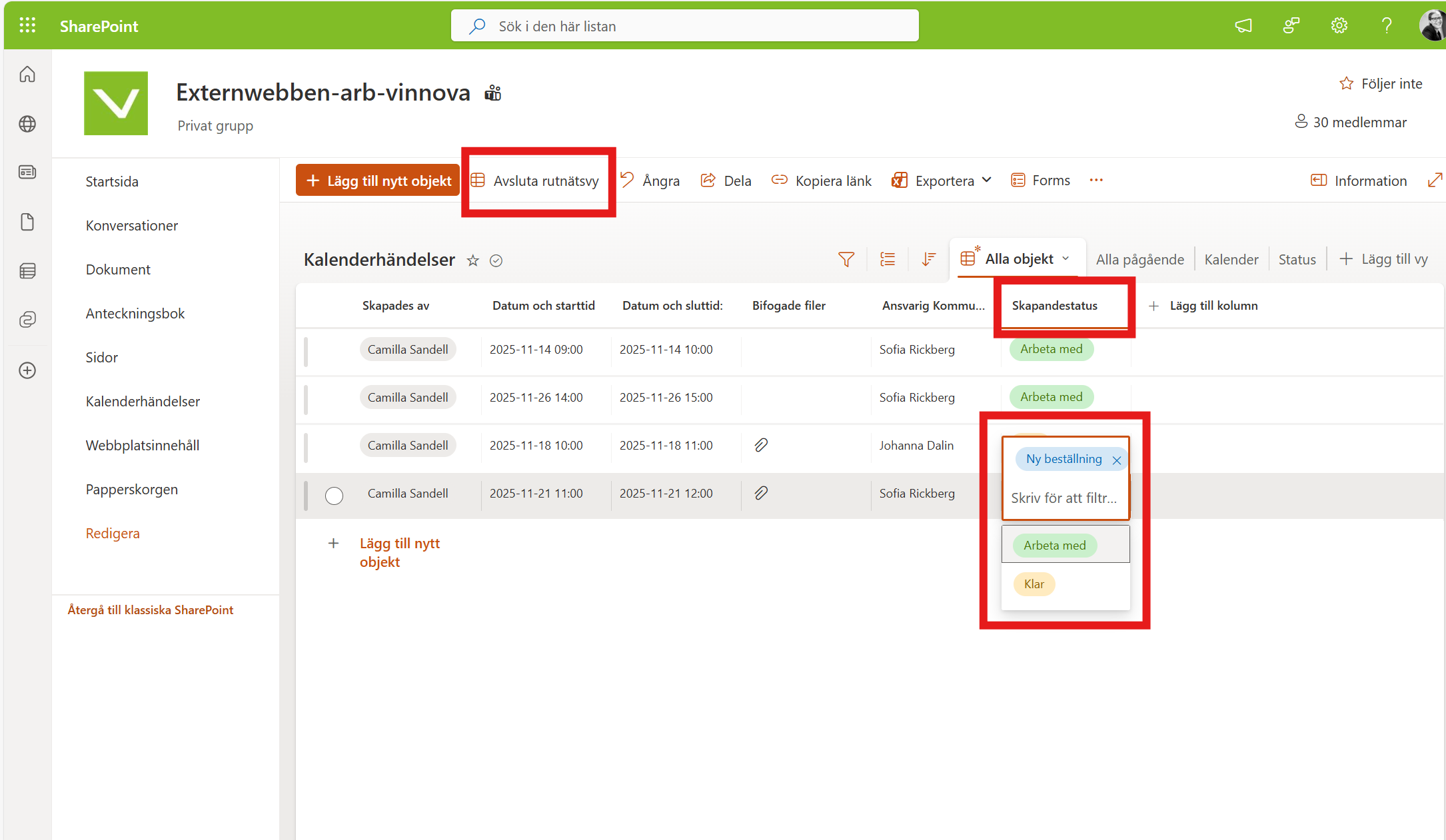Viewport: 1446px width, 840px height.
Task: Open attachment paperclip in 2025-11-18 row
Action: pos(761,445)
